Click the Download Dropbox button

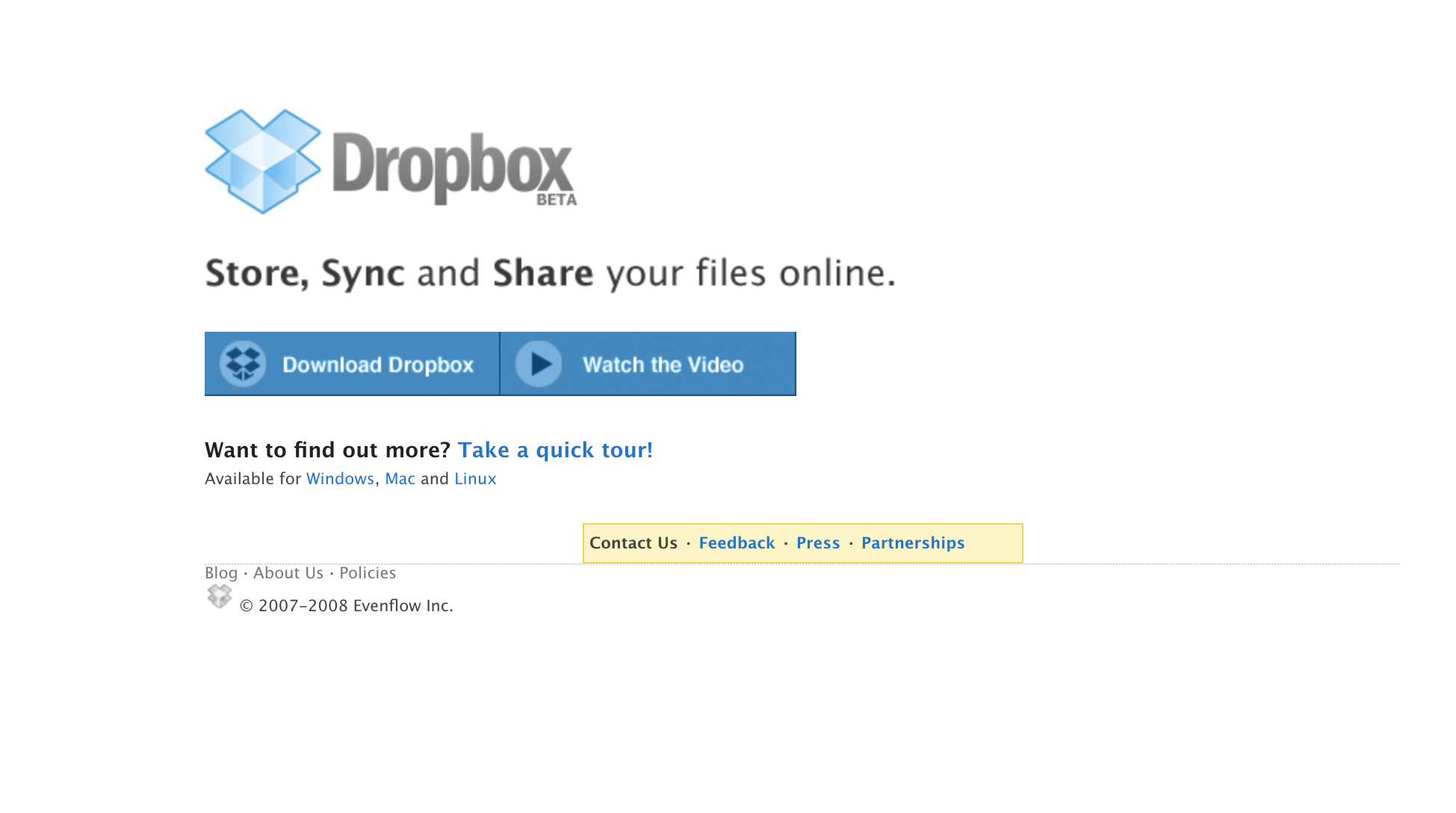coord(352,364)
